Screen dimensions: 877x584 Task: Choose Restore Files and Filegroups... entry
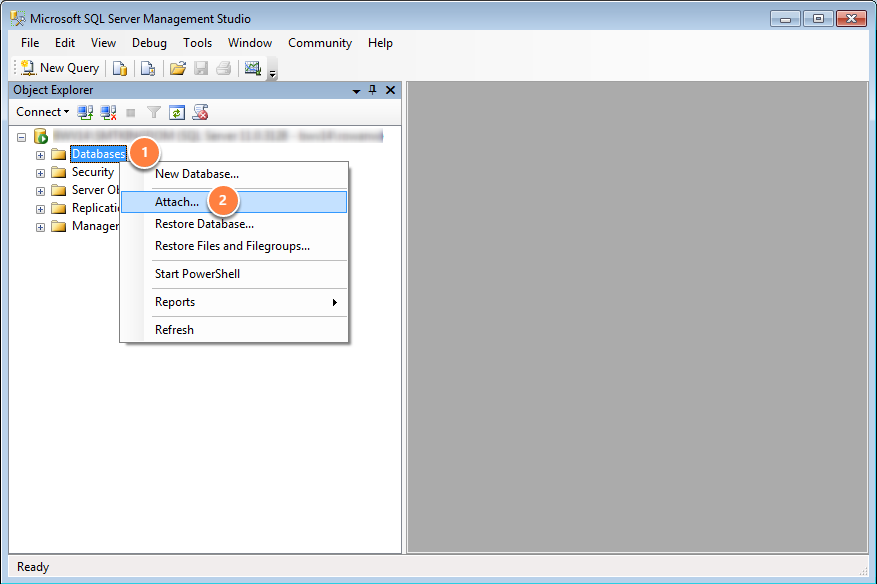(234, 246)
